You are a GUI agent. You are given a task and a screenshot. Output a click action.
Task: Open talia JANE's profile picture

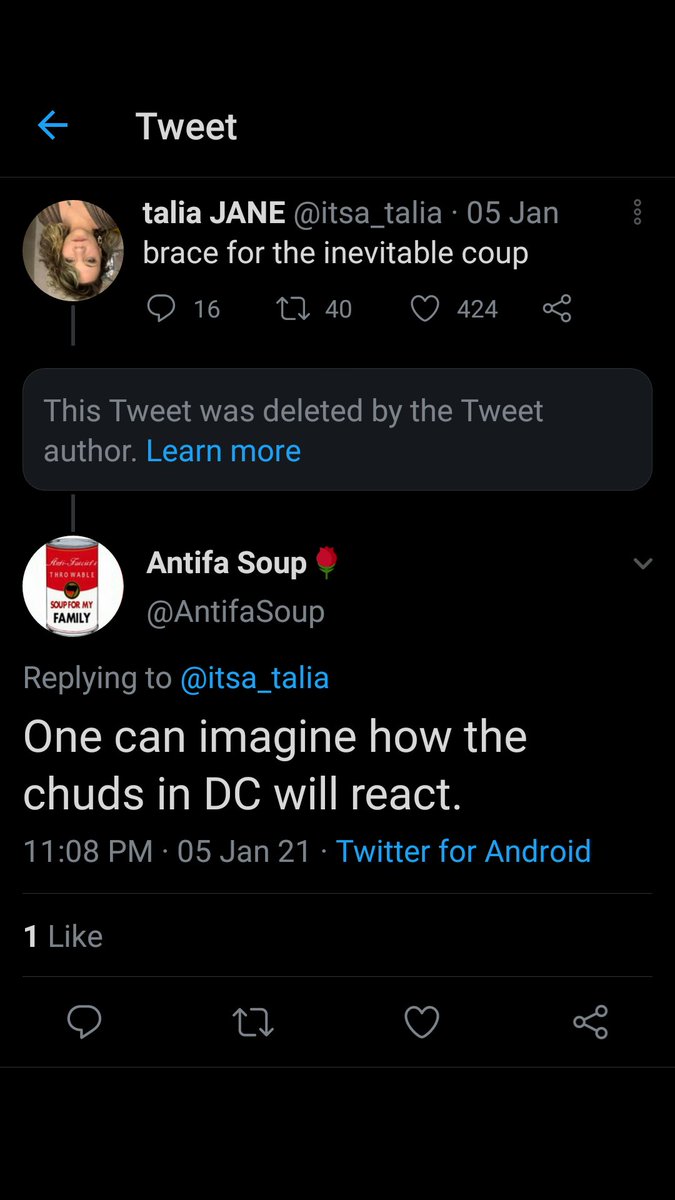point(73,250)
